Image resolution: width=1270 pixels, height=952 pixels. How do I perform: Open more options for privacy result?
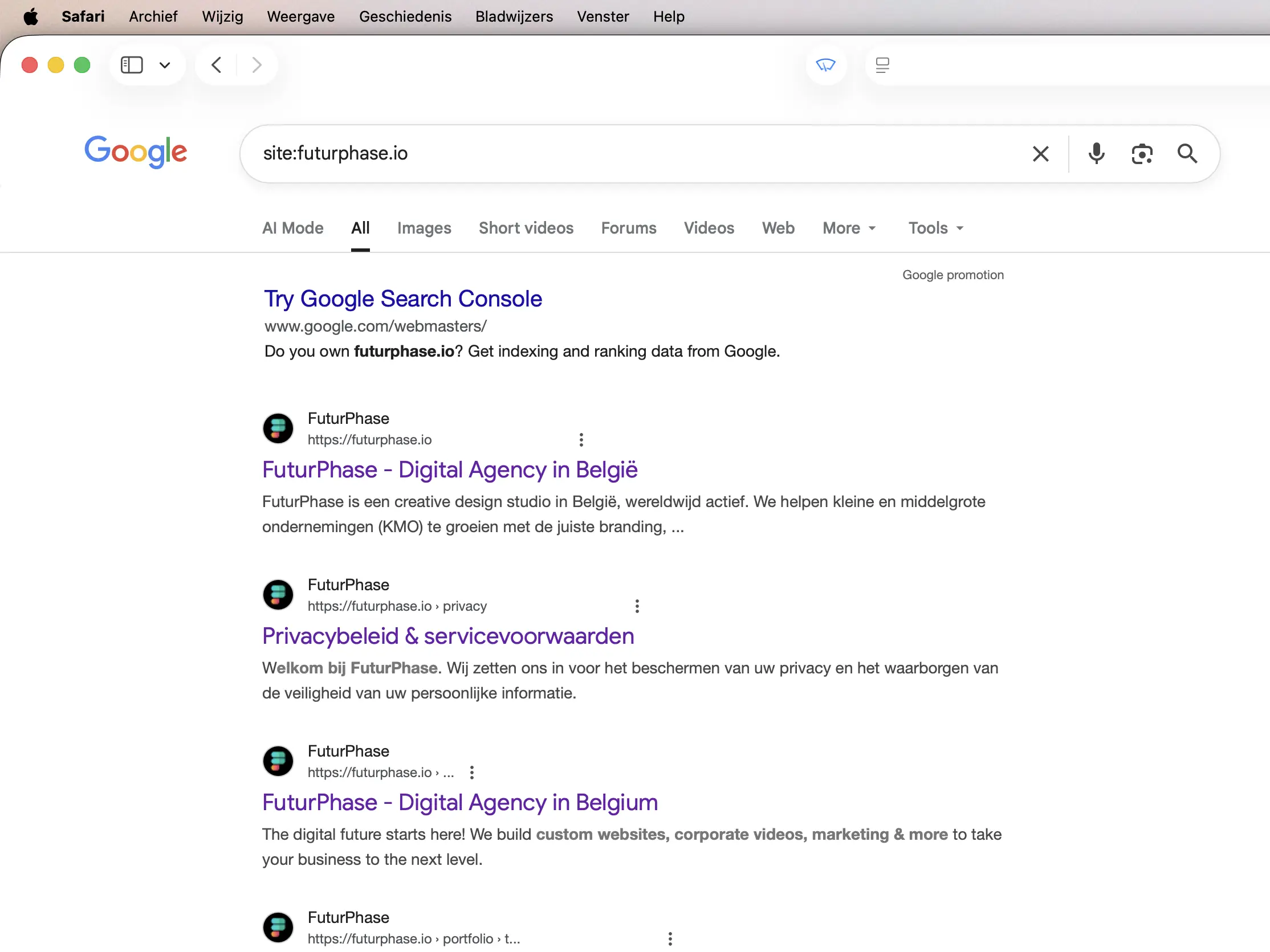[x=637, y=606]
